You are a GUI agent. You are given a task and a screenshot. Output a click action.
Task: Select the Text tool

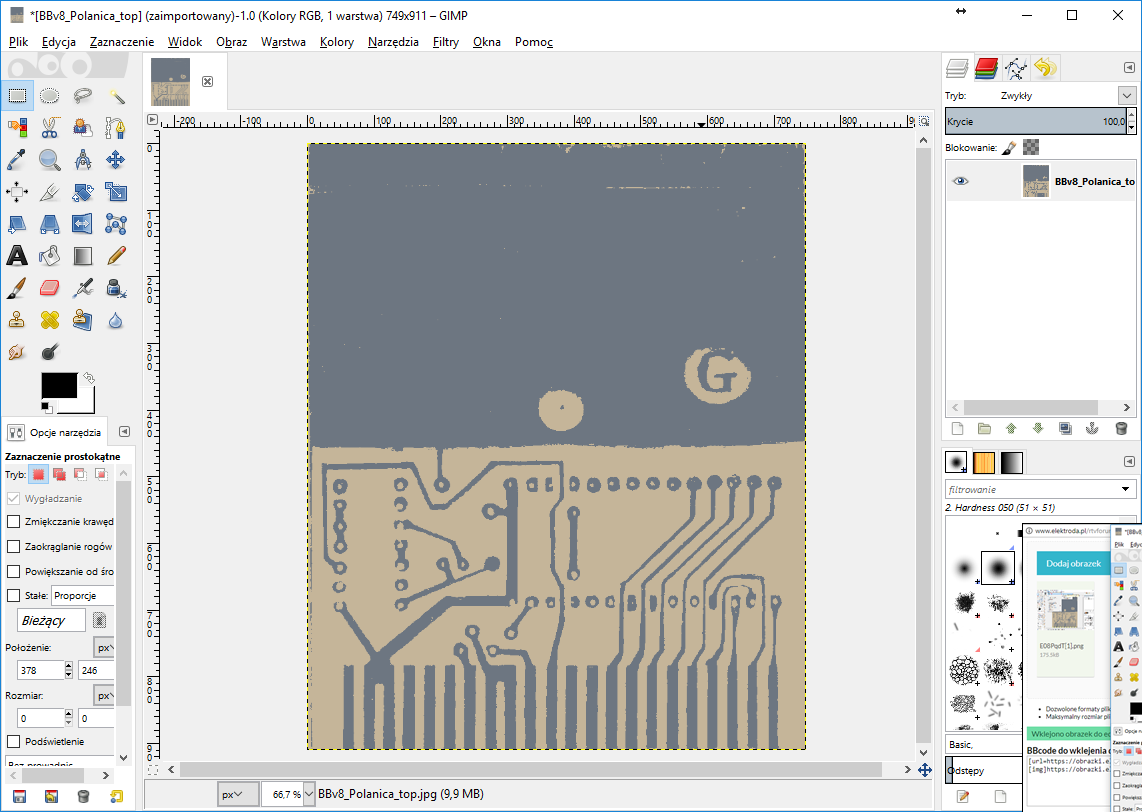pyautogui.click(x=17, y=256)
